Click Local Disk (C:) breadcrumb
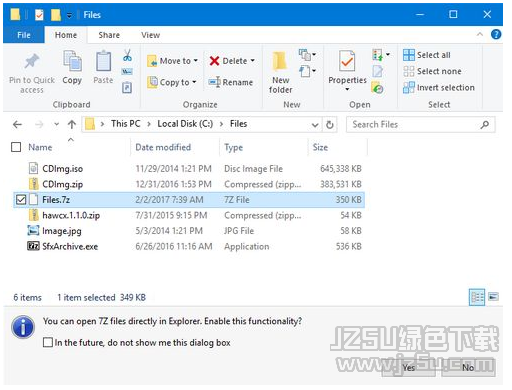Image resolution: width=512 pixels, height=390 pixels. coord(185,124)
